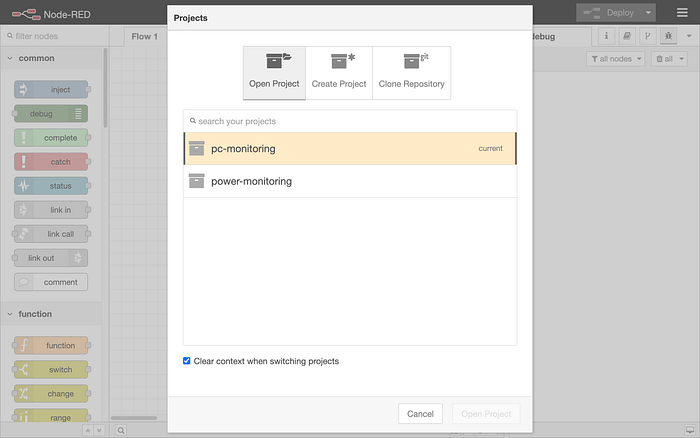Select the debug bug sidebar icon
This screenshot has height=438, width=700.
tap(668, 36)
